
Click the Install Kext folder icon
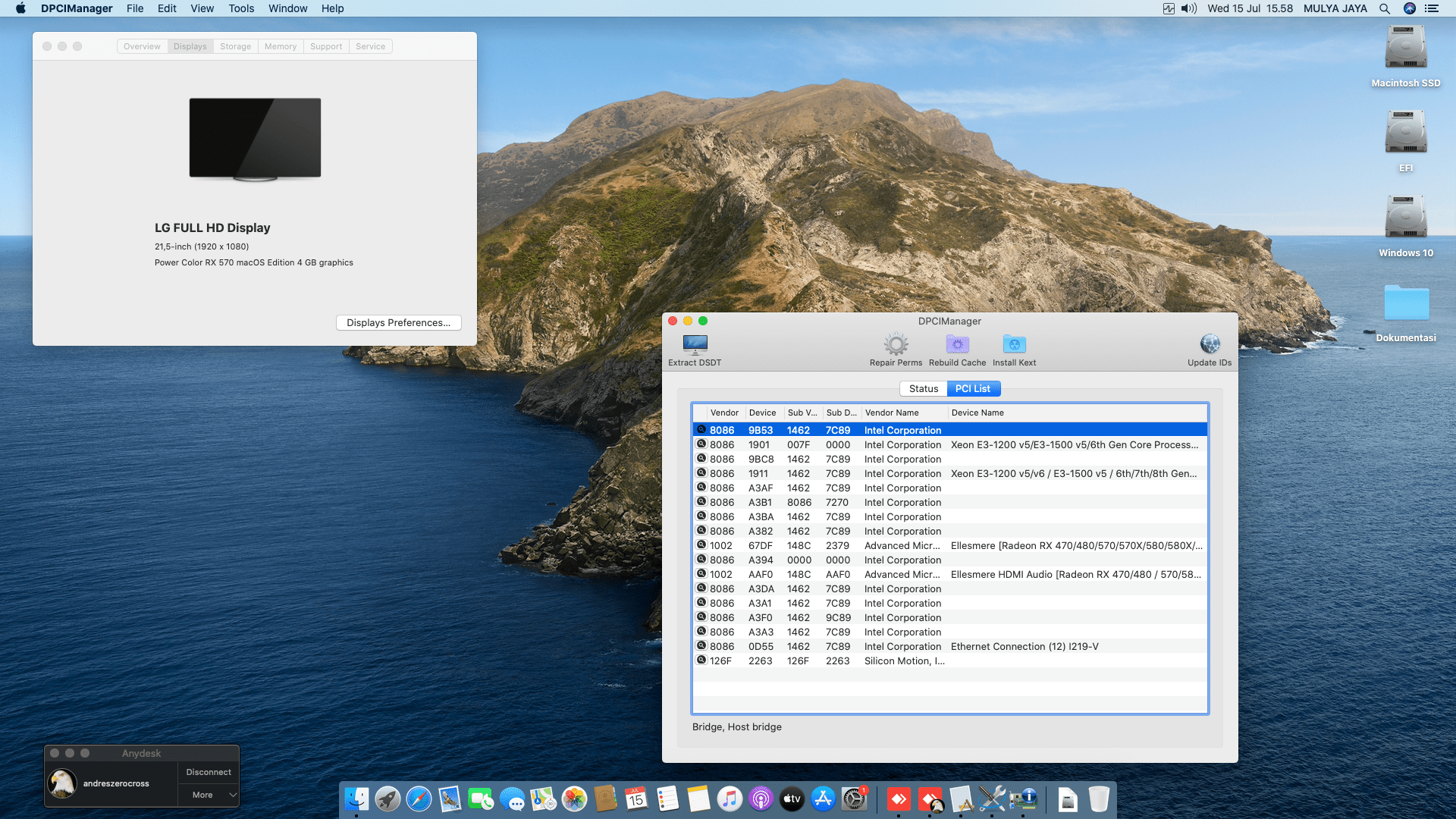click(x=1014, y=345)
